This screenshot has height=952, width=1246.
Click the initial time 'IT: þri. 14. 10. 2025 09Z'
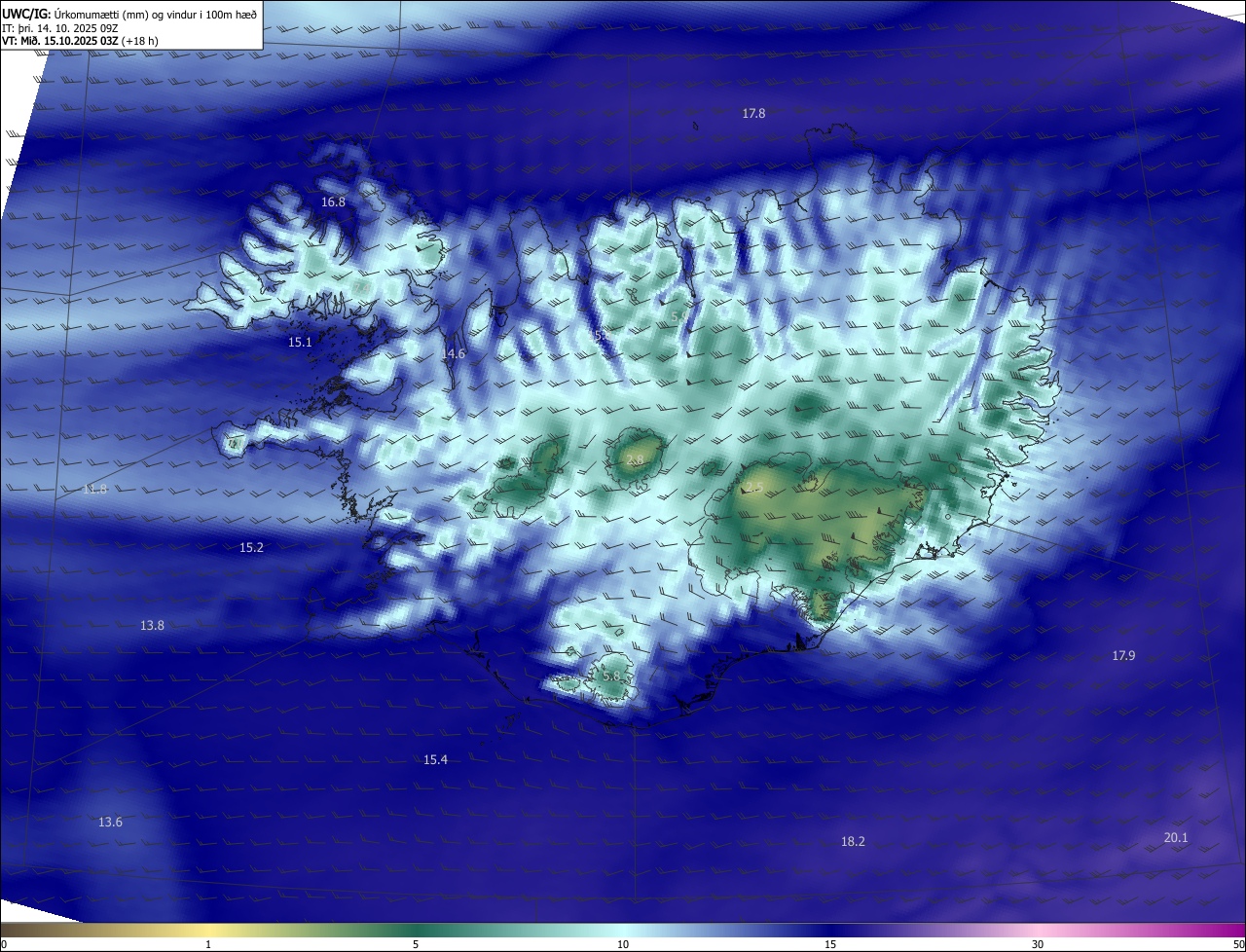pyautogui.click(x=59, y=28)
